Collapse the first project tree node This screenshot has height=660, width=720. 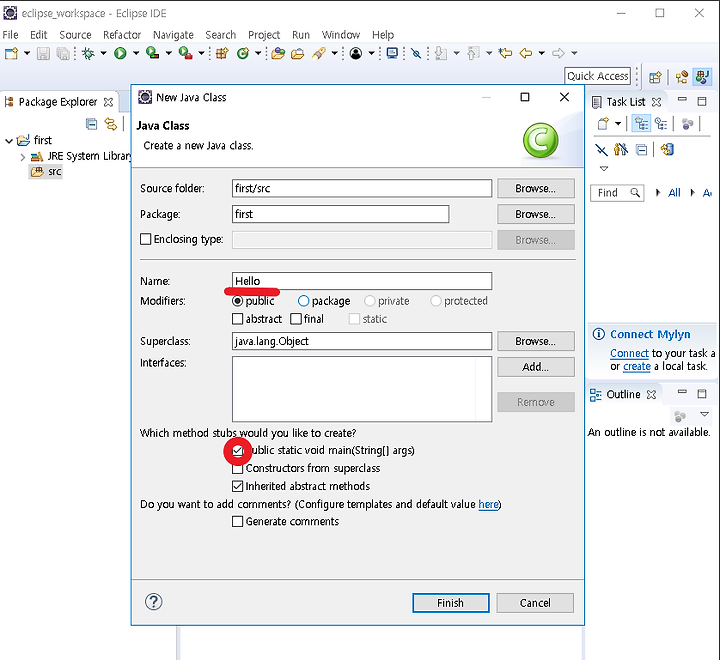pyautogui.click(x=9, y=141)
